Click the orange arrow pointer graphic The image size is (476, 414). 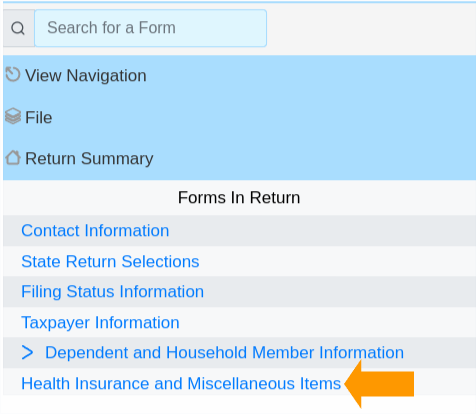click(379, 384)
